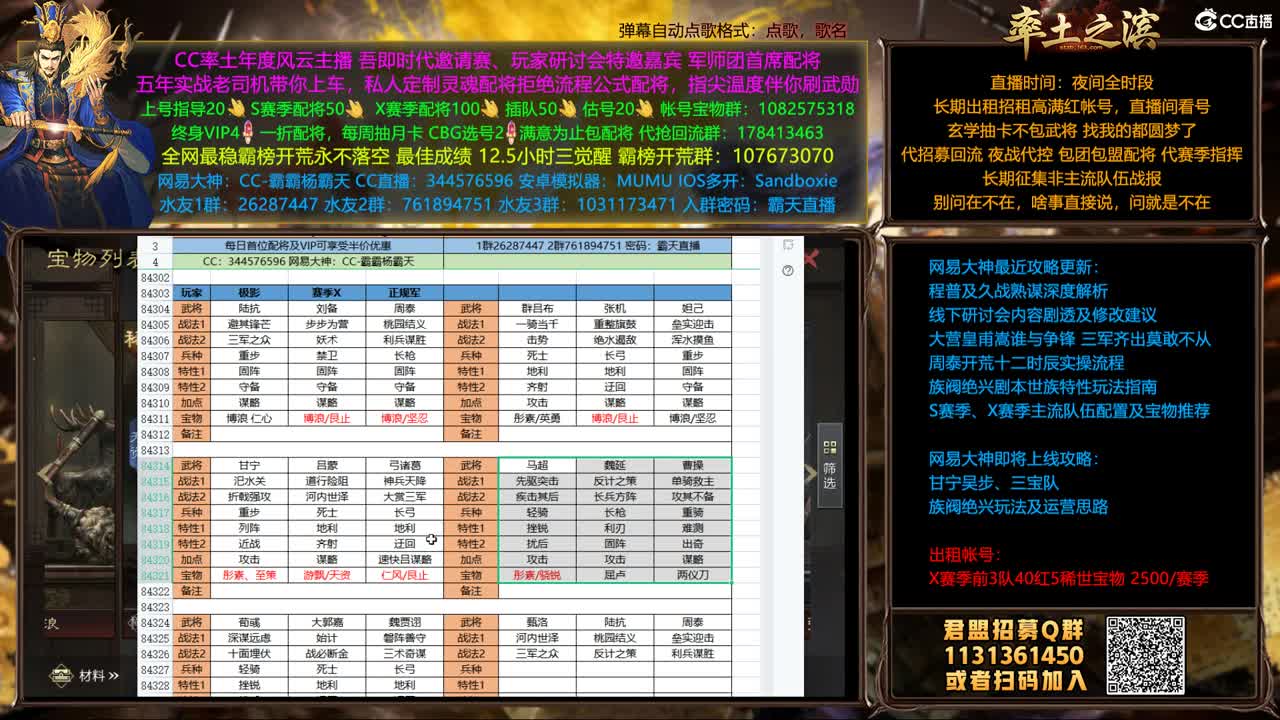Click cell 博浪 仁心

(x=249, y=419)
